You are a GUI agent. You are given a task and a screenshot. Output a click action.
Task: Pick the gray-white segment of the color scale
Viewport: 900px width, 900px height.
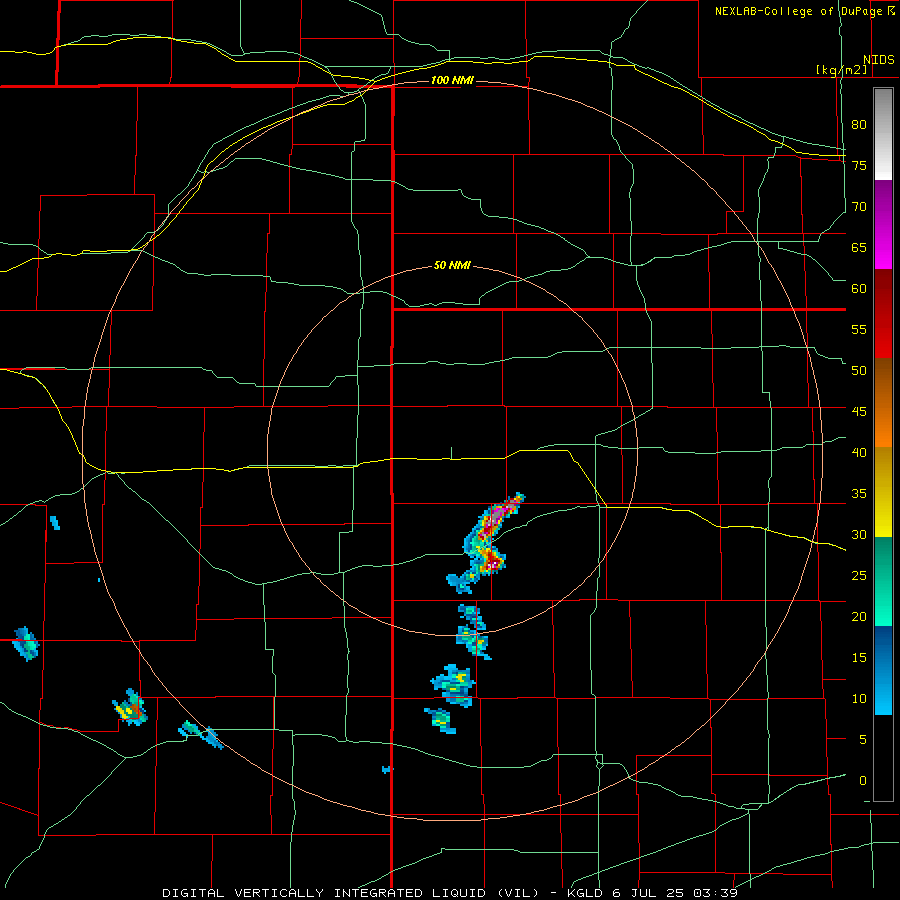point(883,134)
